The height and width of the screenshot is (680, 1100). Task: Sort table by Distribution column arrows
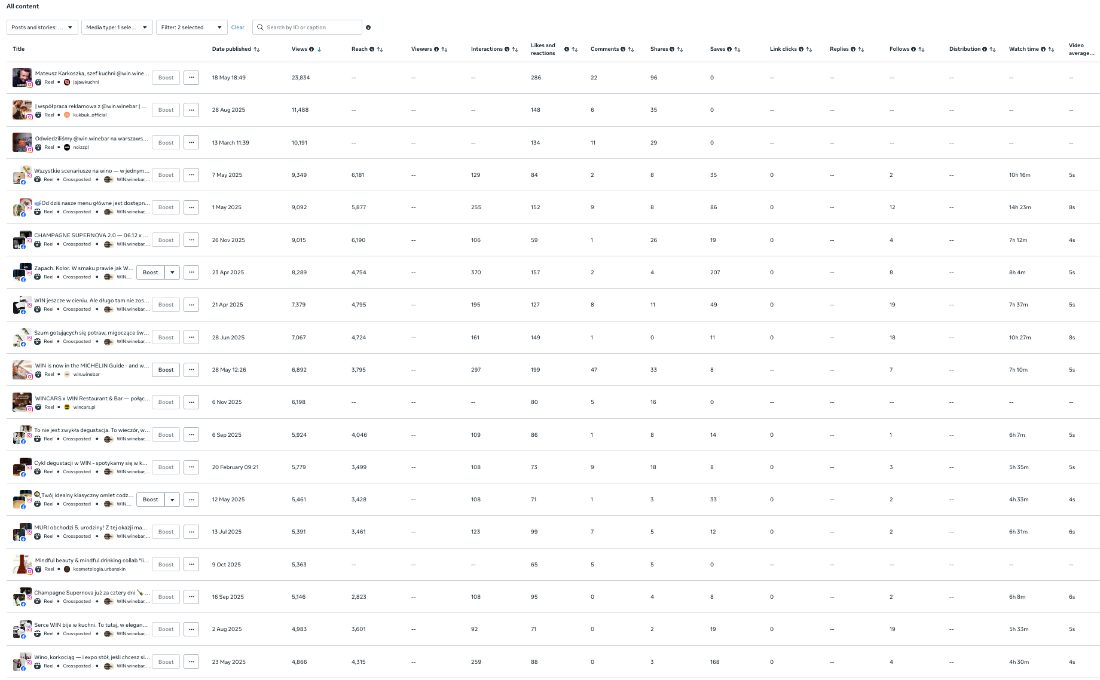click(x=992, y=49)
